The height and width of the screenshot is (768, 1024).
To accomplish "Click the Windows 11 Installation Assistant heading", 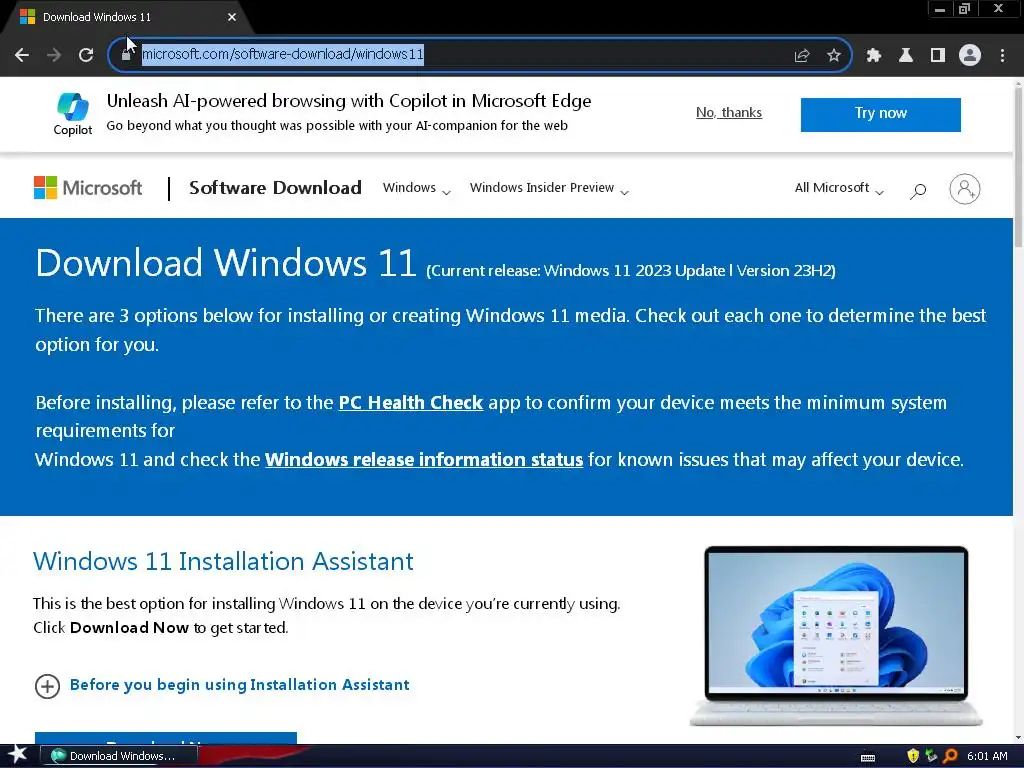I will [x=223, y=561].
